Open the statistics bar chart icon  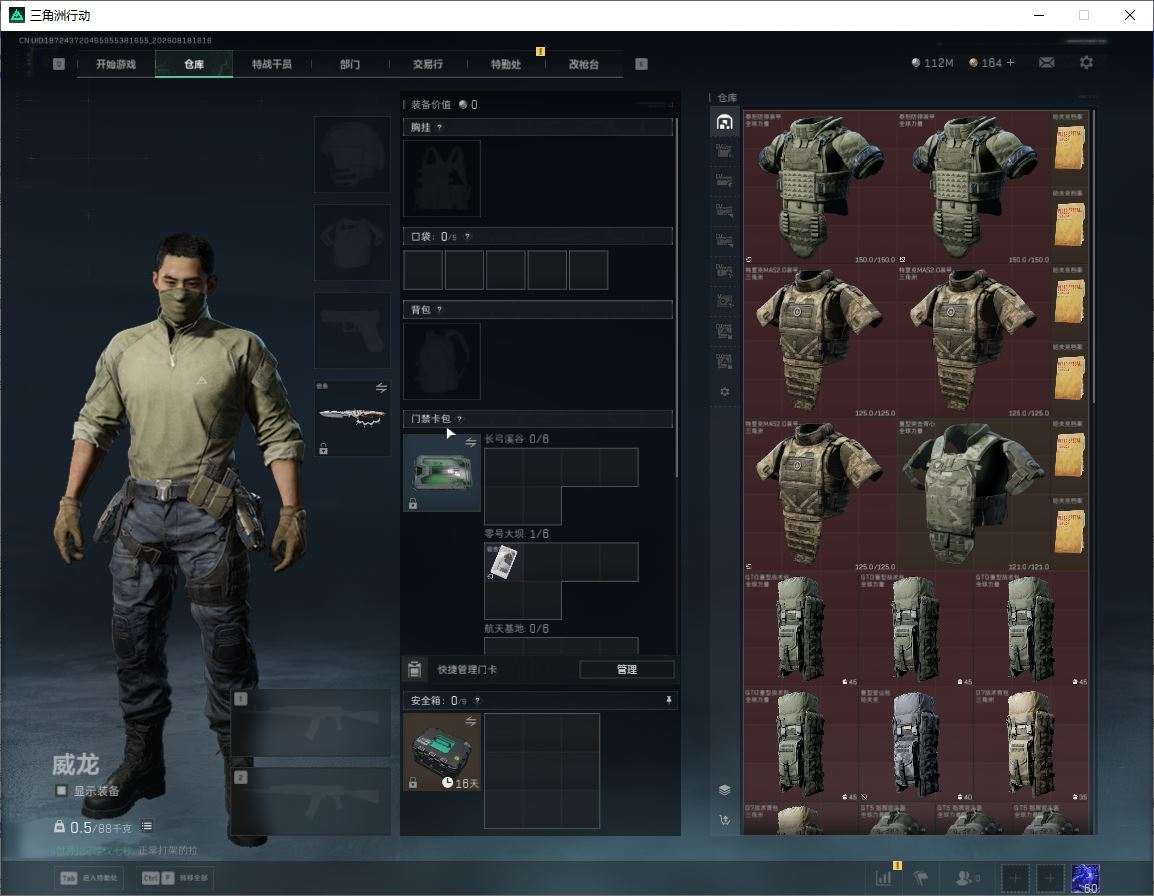pyautogui.click(x=884, y=878)
